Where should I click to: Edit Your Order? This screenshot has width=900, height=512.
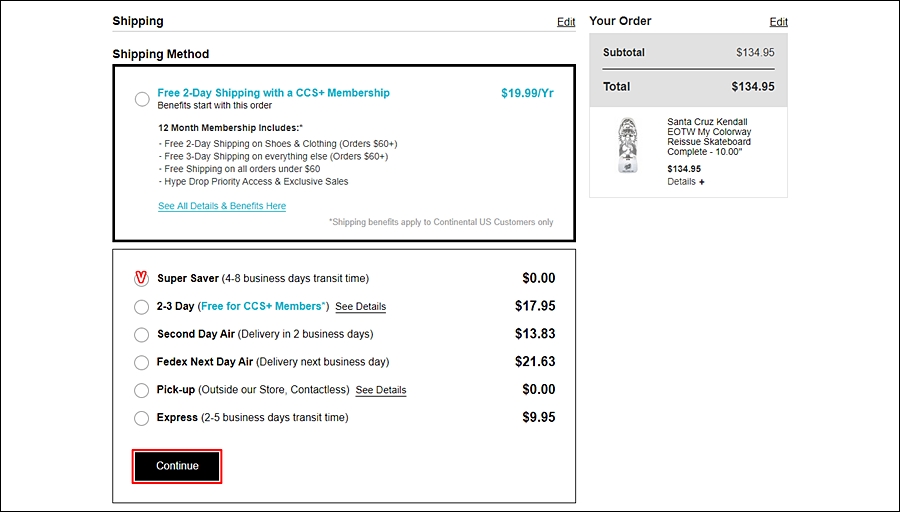778,22
